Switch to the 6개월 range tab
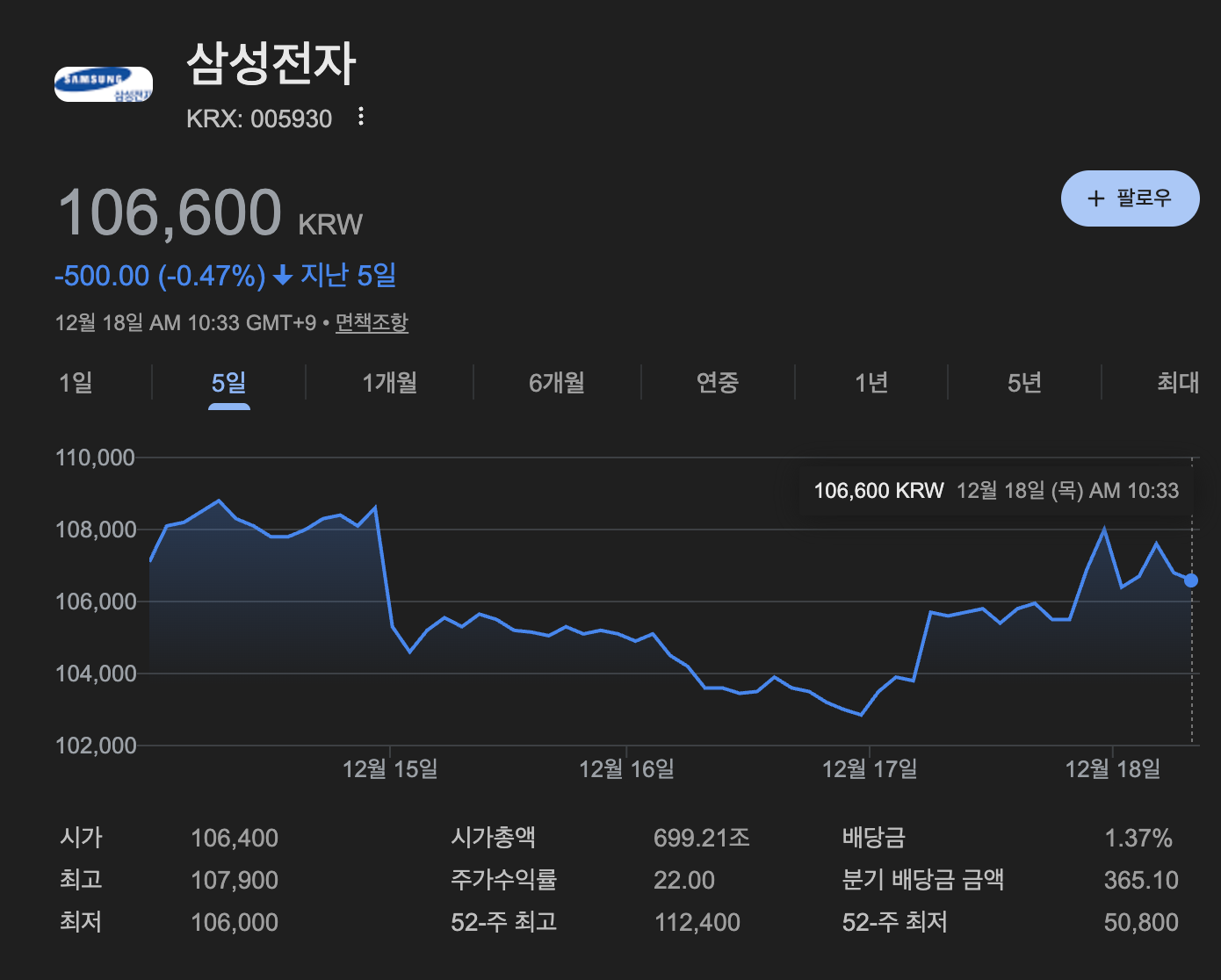Viewport: 1221px width, 980px height. point(557,383)
